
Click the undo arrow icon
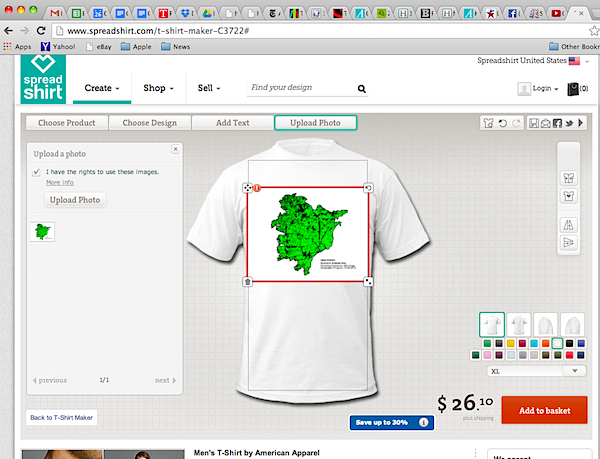coord(502,123)
